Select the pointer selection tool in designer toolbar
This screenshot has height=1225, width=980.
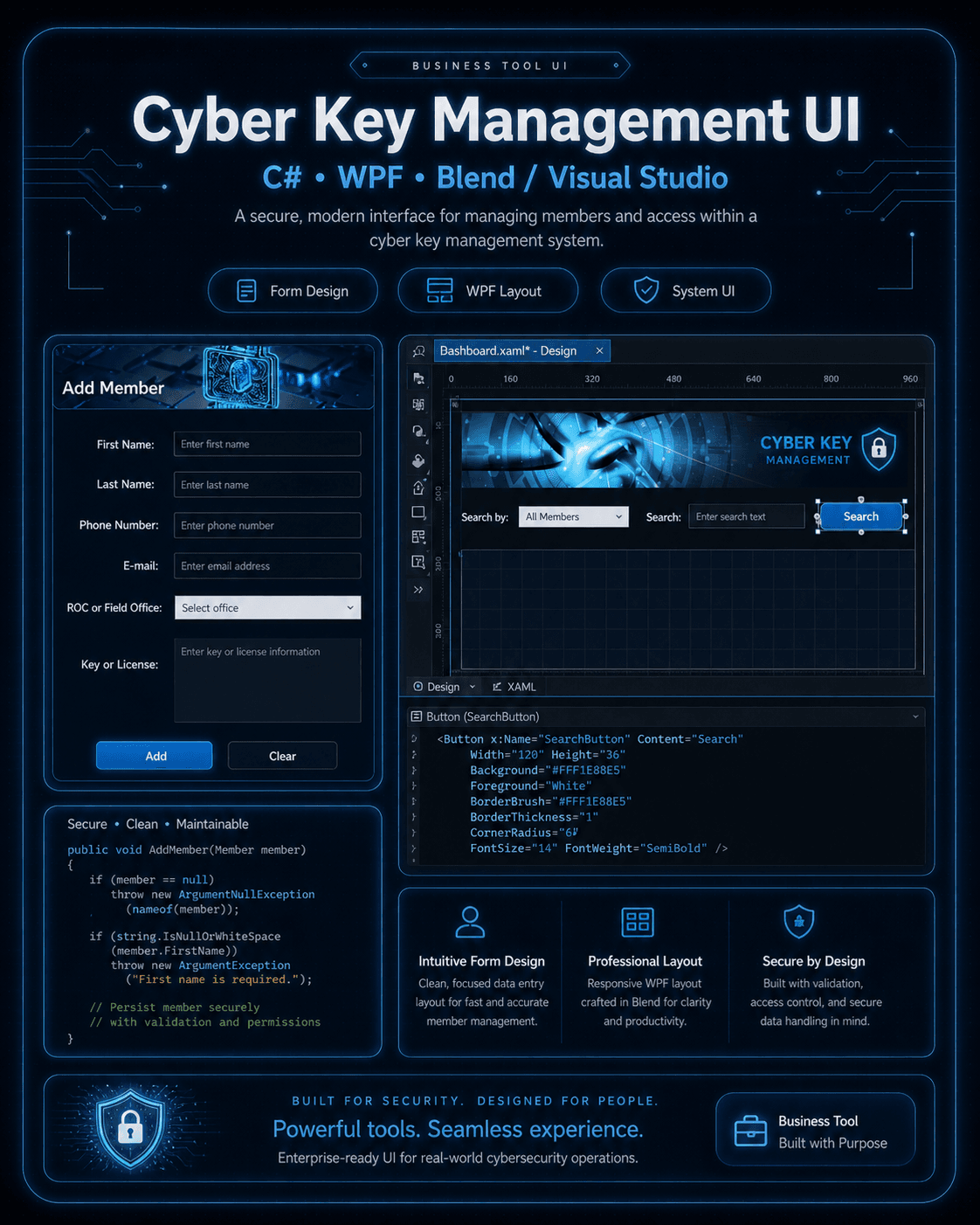click(x=418, y=378)
